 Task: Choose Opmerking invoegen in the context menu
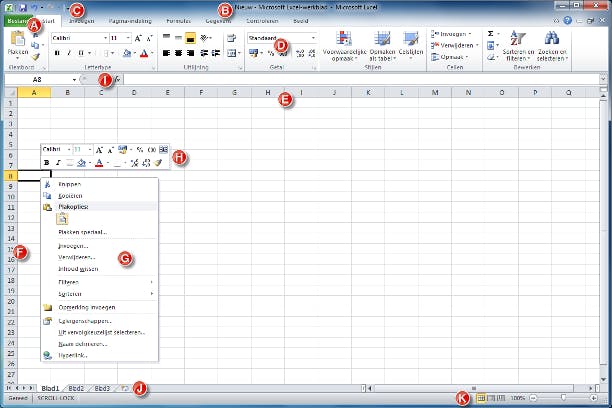click(x=99, y=307)
